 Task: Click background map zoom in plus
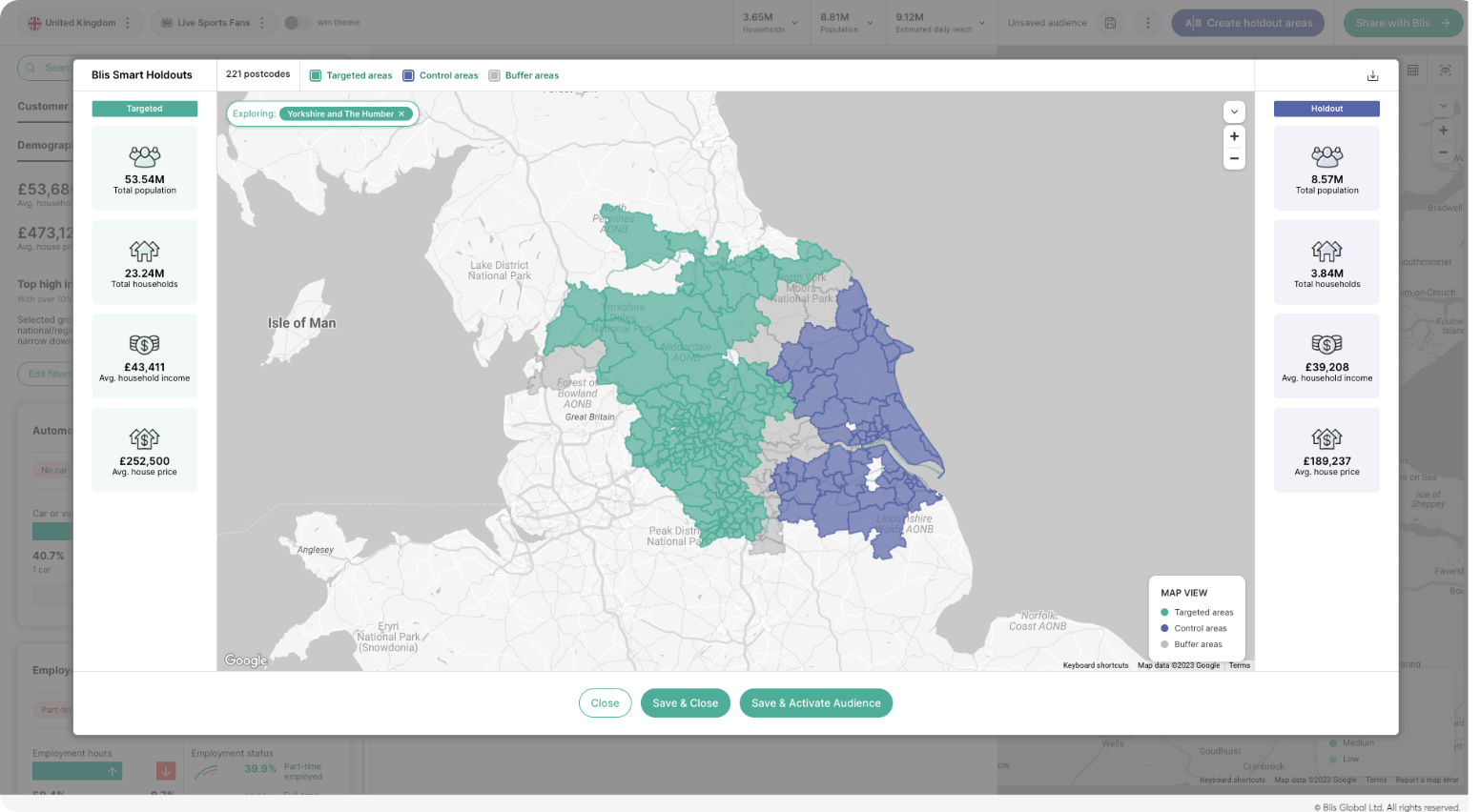1443,131
